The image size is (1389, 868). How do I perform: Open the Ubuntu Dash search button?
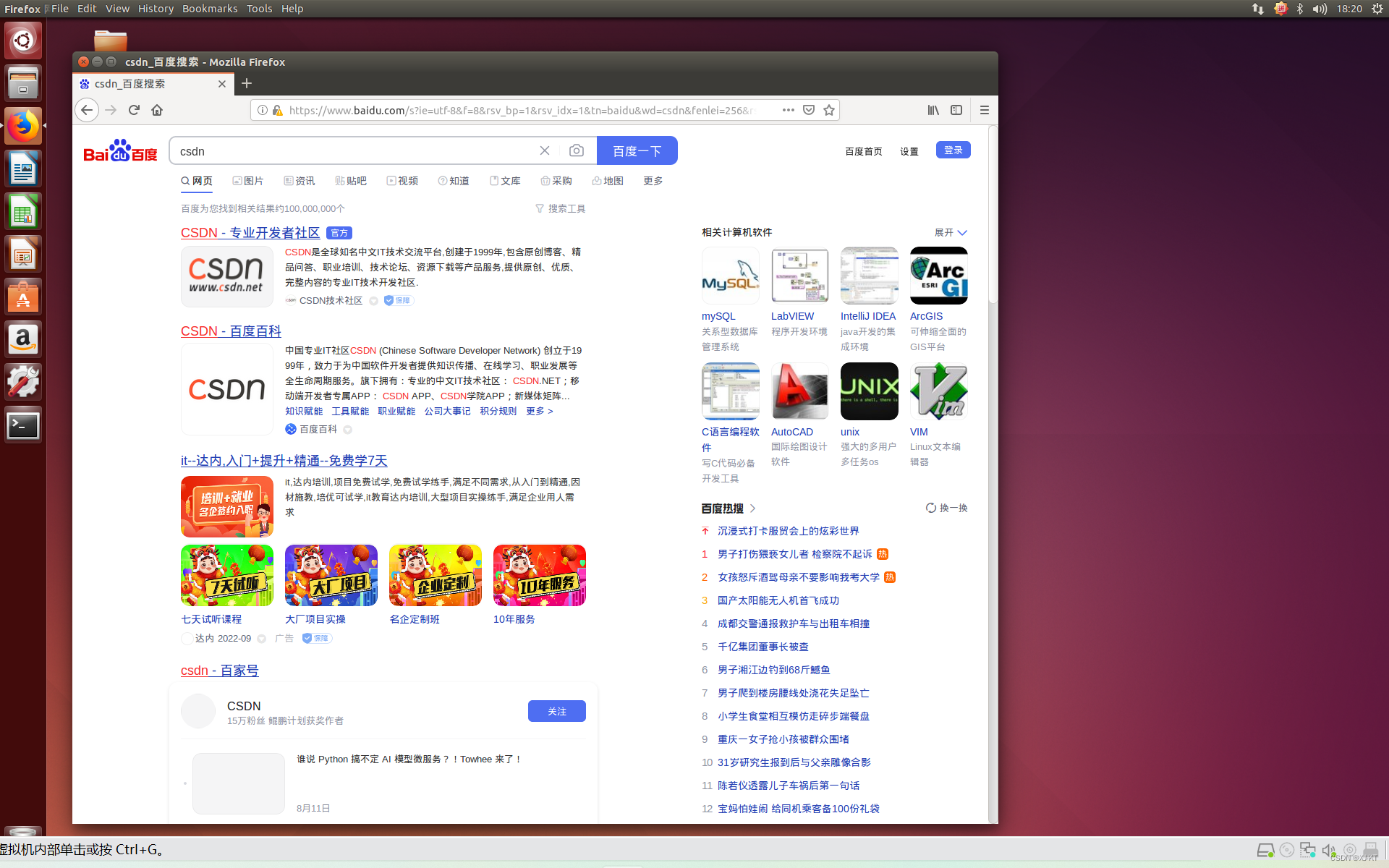23,41
